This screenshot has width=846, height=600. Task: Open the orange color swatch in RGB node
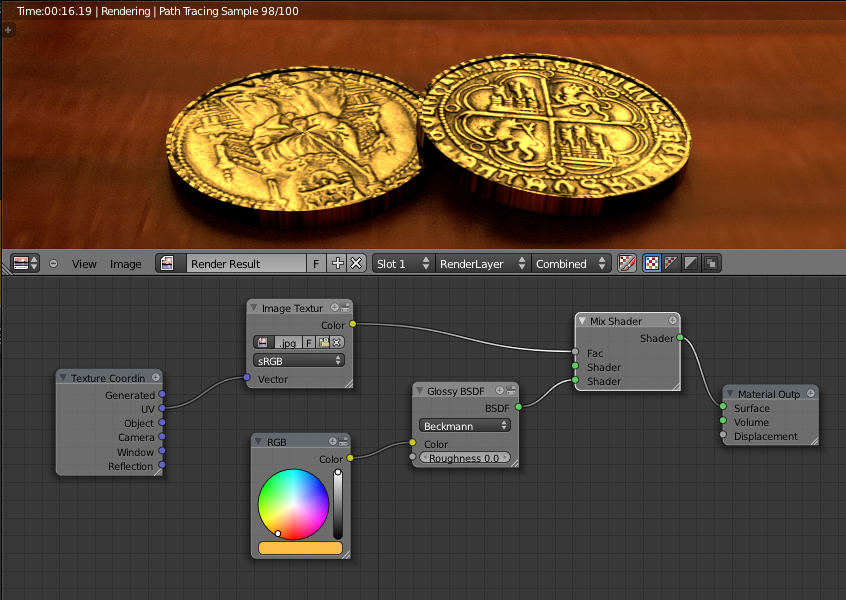coord(301,548)
